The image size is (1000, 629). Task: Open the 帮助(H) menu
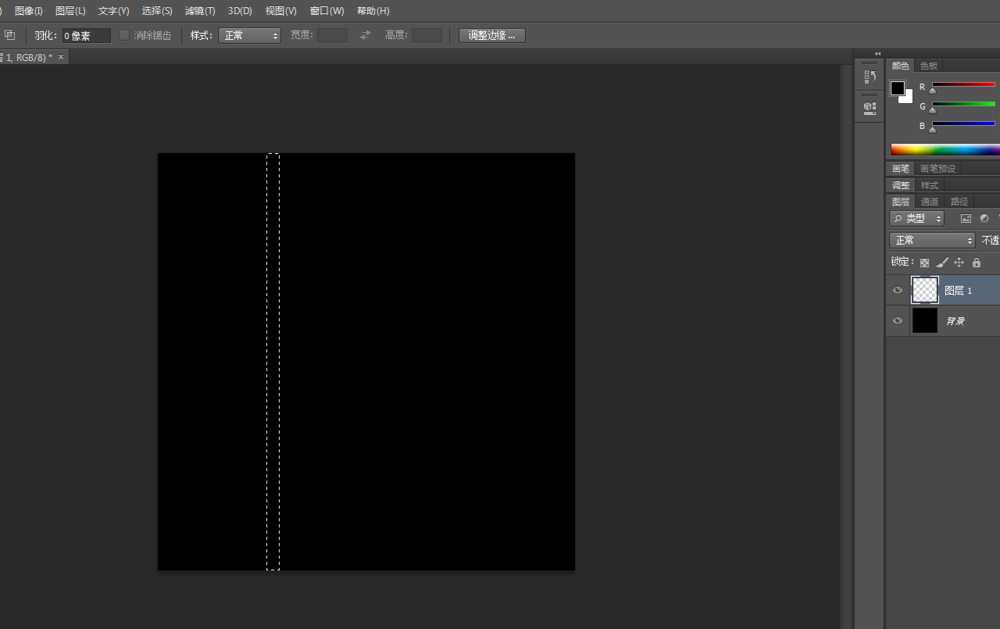(x=373, y=11)
